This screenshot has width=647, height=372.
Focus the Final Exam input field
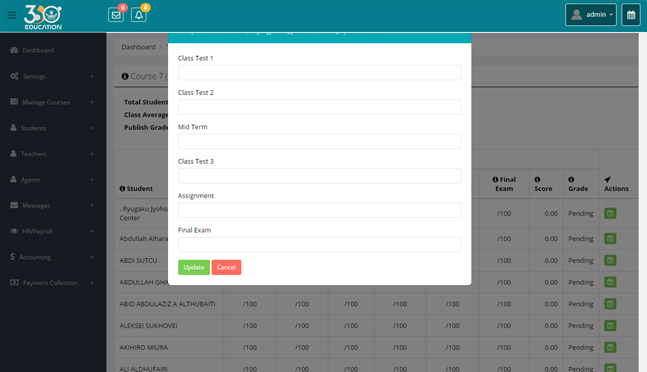[x=319, y=245]
